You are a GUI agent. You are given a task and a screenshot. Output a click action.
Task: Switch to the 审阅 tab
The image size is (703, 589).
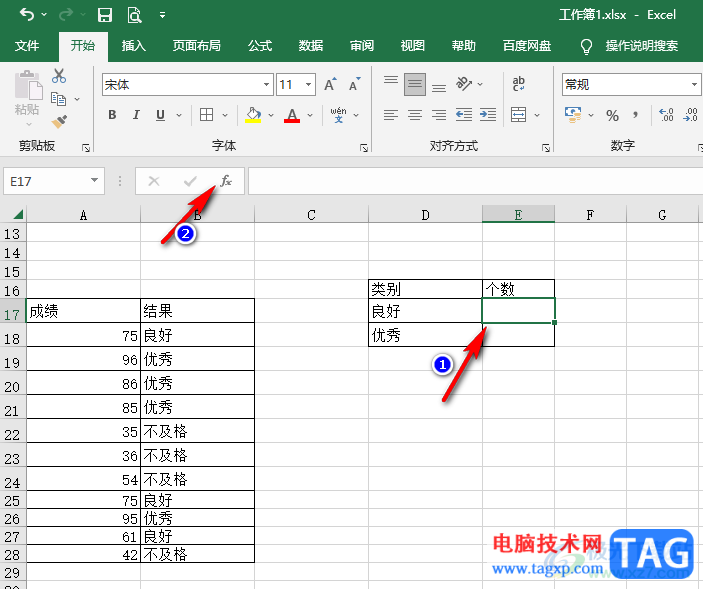[x=362, y=46]
